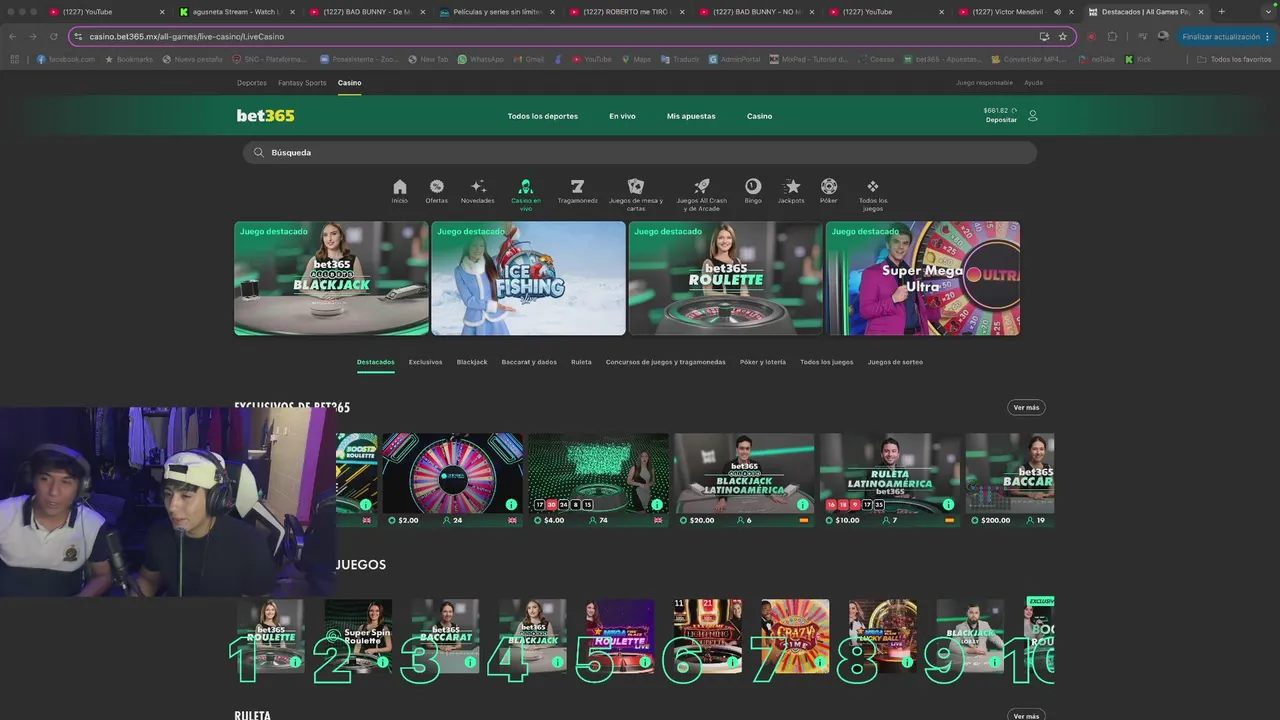Click Finalizar actualización browser button
The height and width of the screenshot is (720, 1280).
click(1226, 36)
